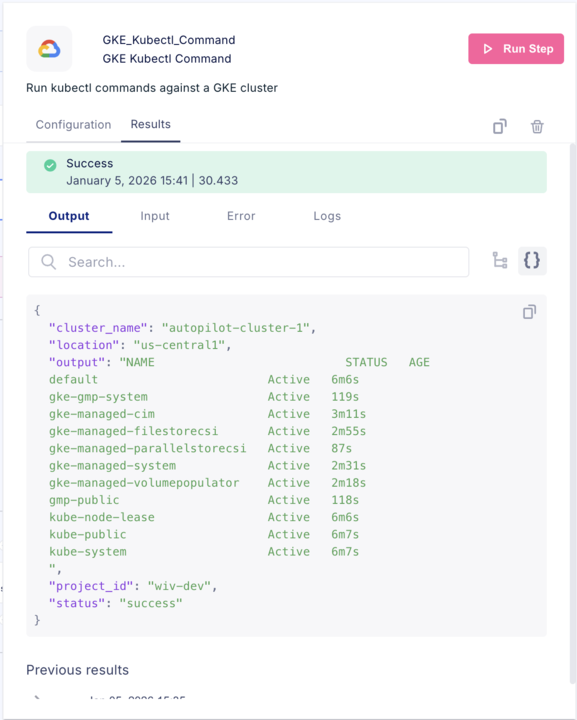Screen dimensions: 577x720
Task: Click the January 5, 2026 15:41 timestamp
Action: 127,180
